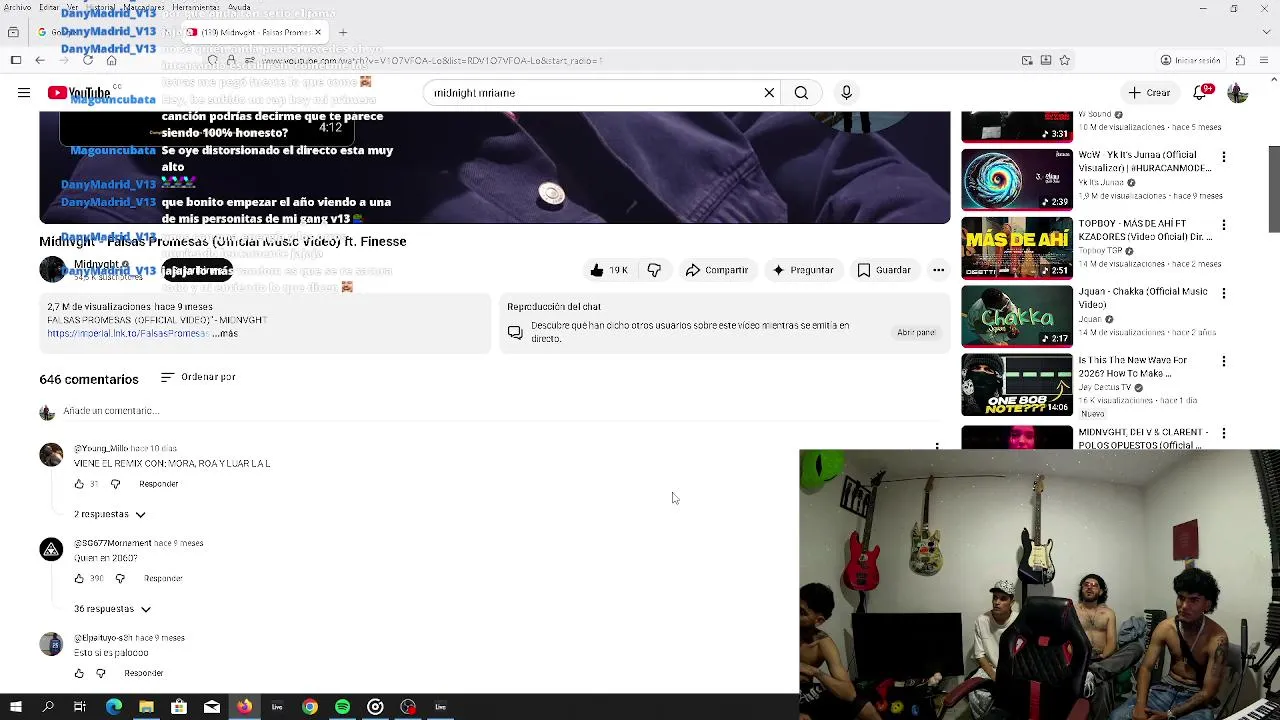
Task: Open 'Is This The New Wave' thumbnail
Action: click(1017, 385)
